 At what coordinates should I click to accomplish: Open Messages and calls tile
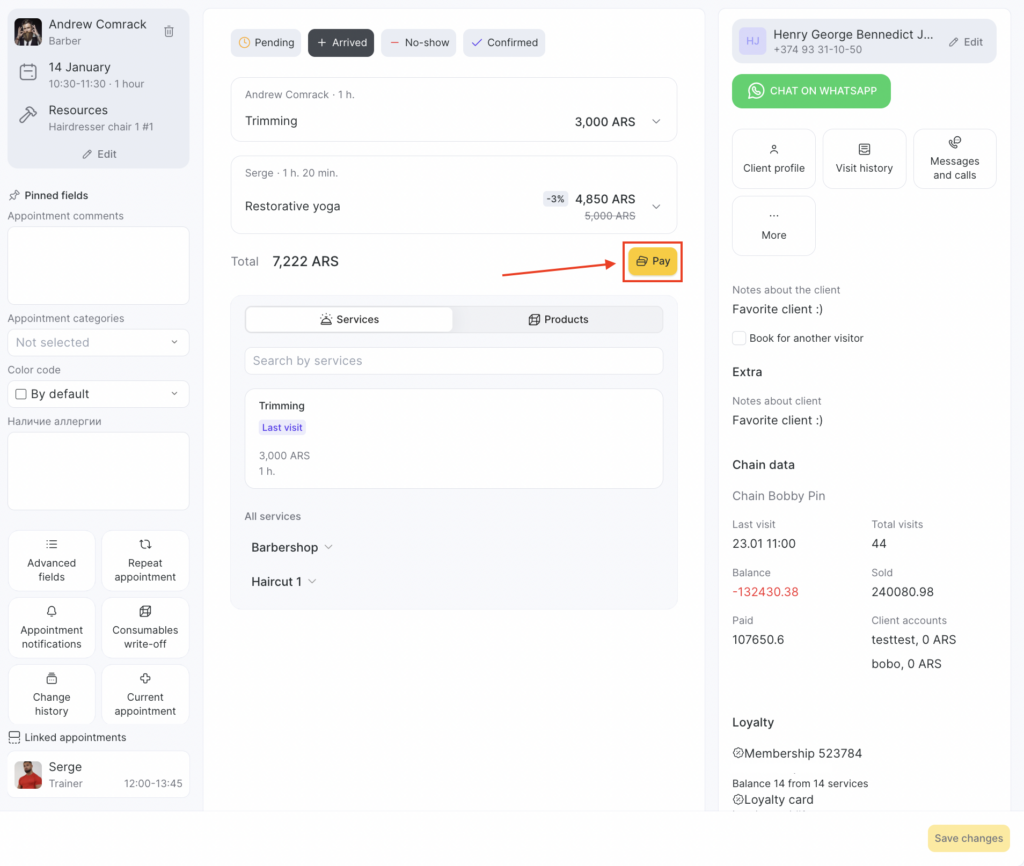point(954,158)
